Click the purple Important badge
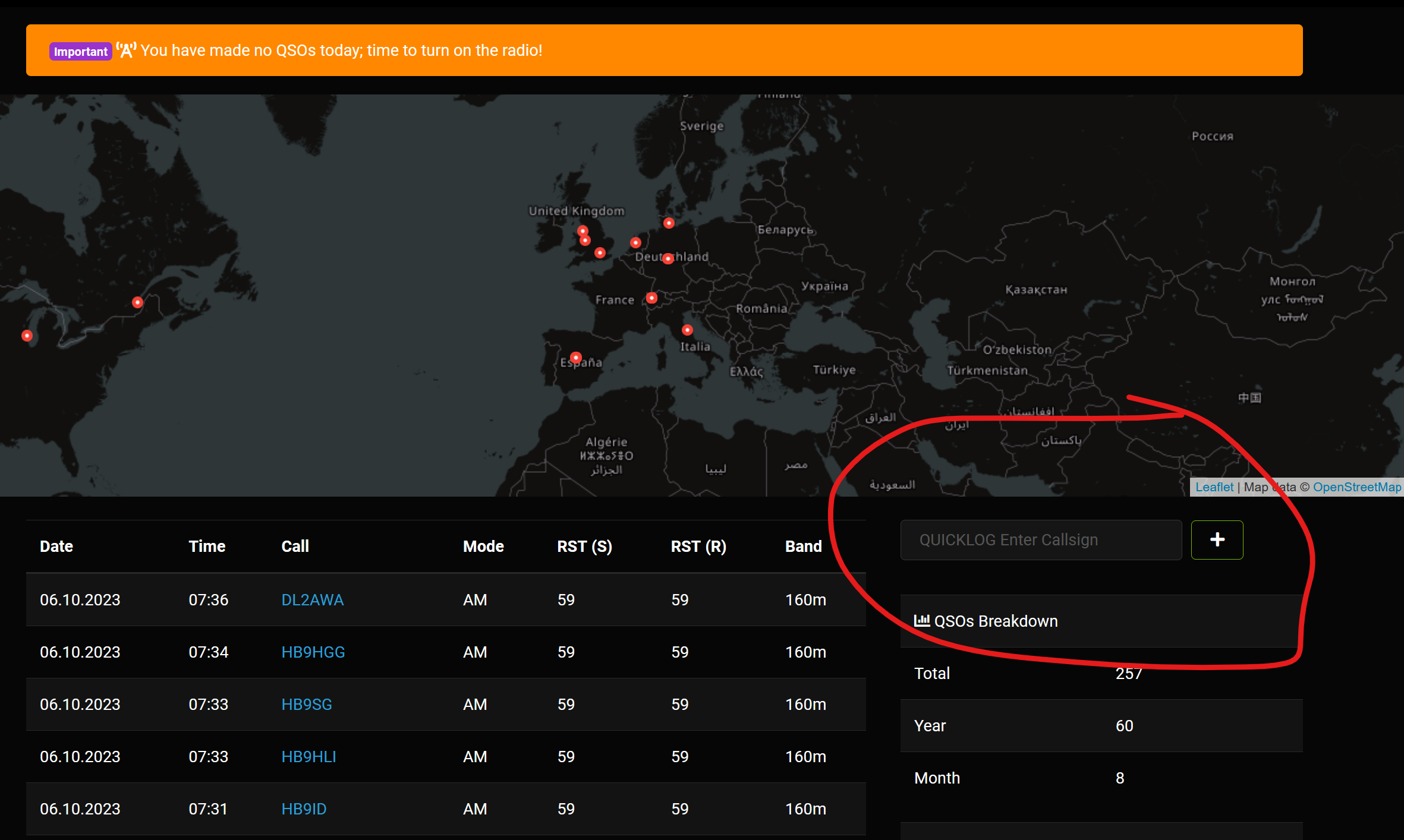The image size is (1404, 840). pyautogui.click(x=80, y=51)
